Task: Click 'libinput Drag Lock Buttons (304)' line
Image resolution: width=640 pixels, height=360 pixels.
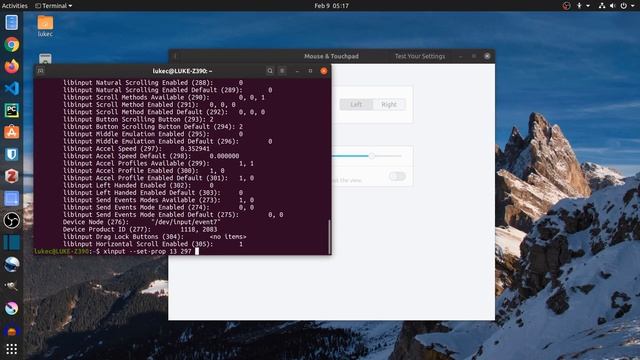Action: tap(155, 237)
